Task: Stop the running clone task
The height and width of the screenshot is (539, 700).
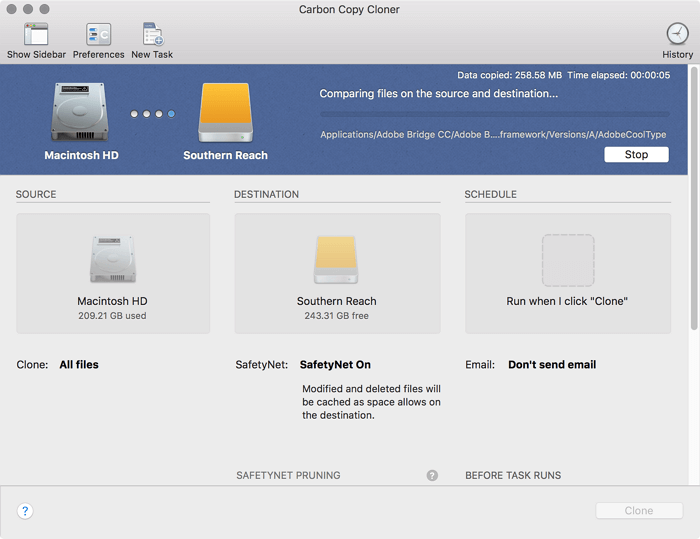Action: coord(636,155)
